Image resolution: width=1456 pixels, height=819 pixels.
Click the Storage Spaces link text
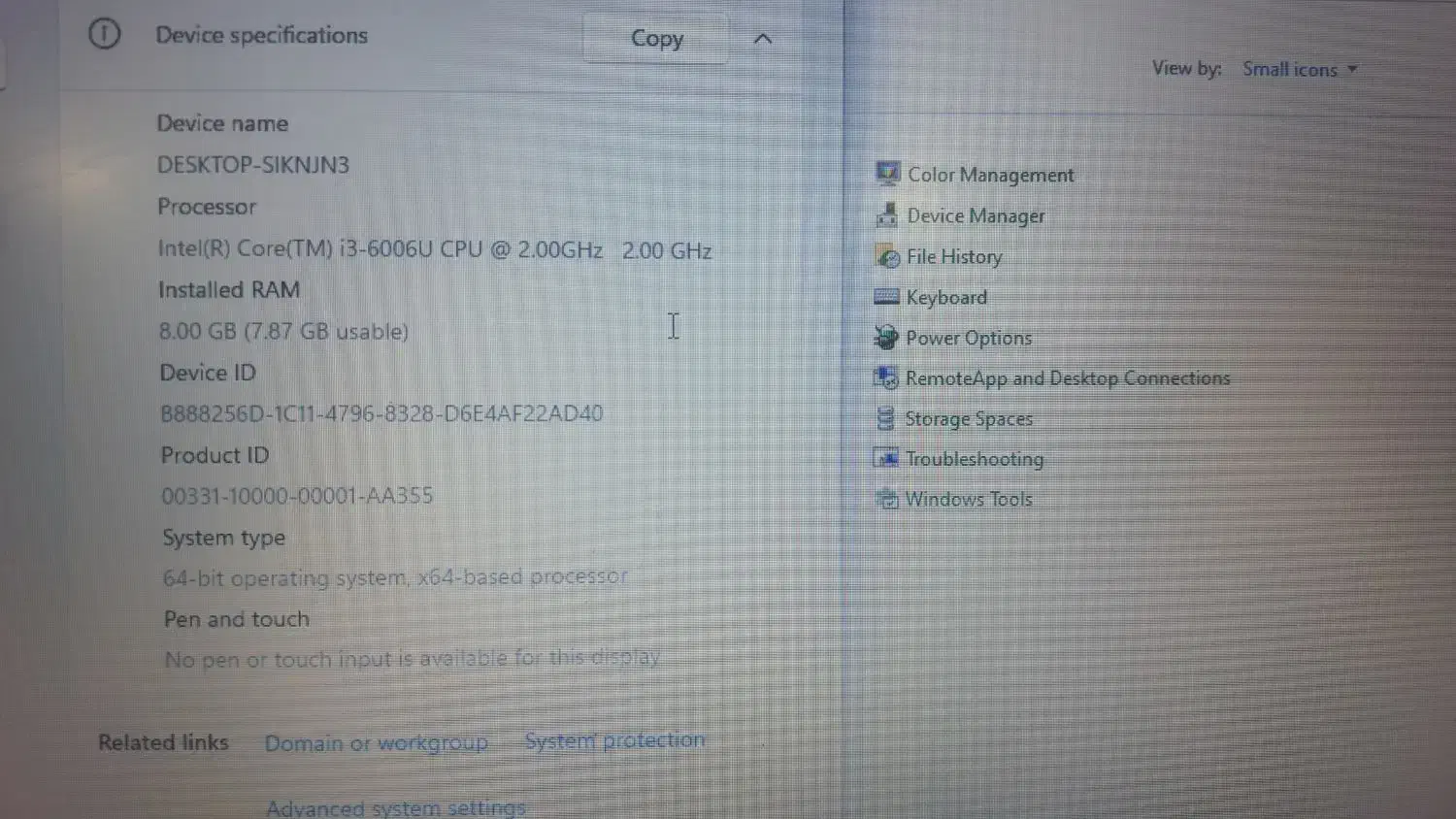point(969,419)
